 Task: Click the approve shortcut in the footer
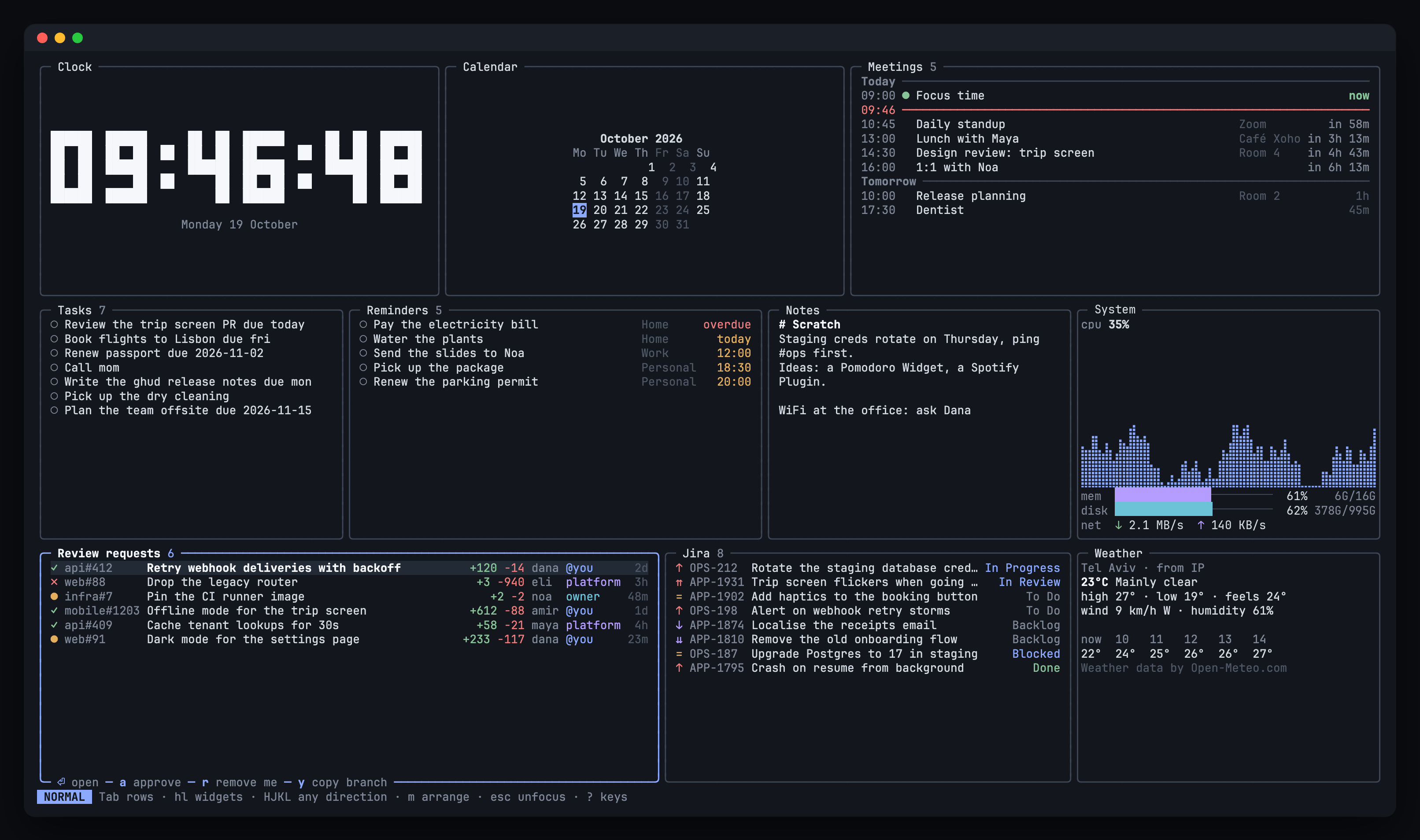150,782
